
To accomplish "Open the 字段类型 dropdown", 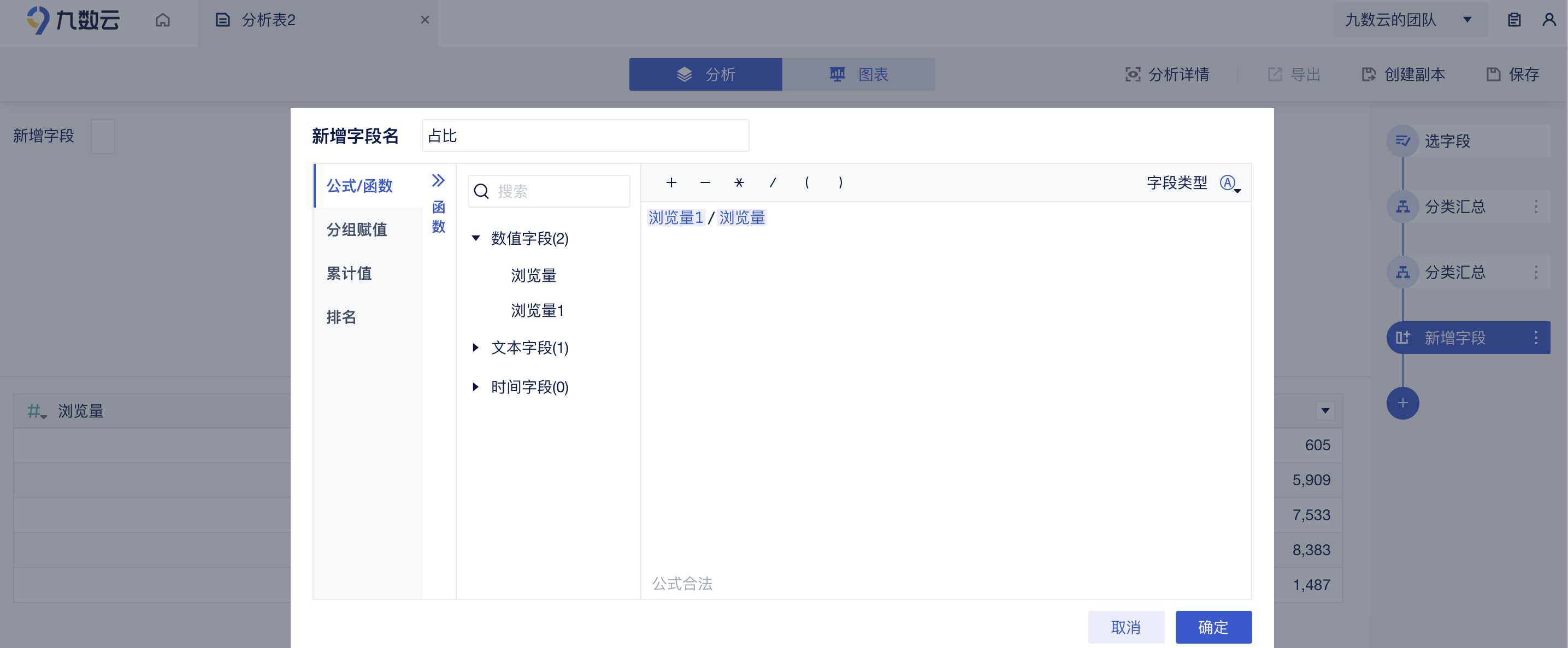I will pyautogui.click(x=1230, y=183).
